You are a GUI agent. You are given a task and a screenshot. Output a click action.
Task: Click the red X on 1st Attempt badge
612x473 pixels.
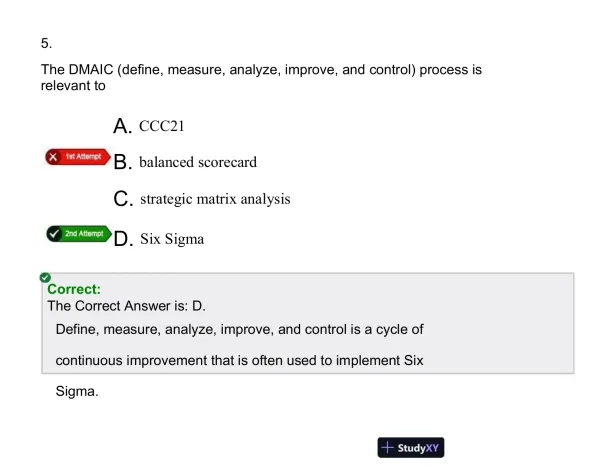pos(54,158)
